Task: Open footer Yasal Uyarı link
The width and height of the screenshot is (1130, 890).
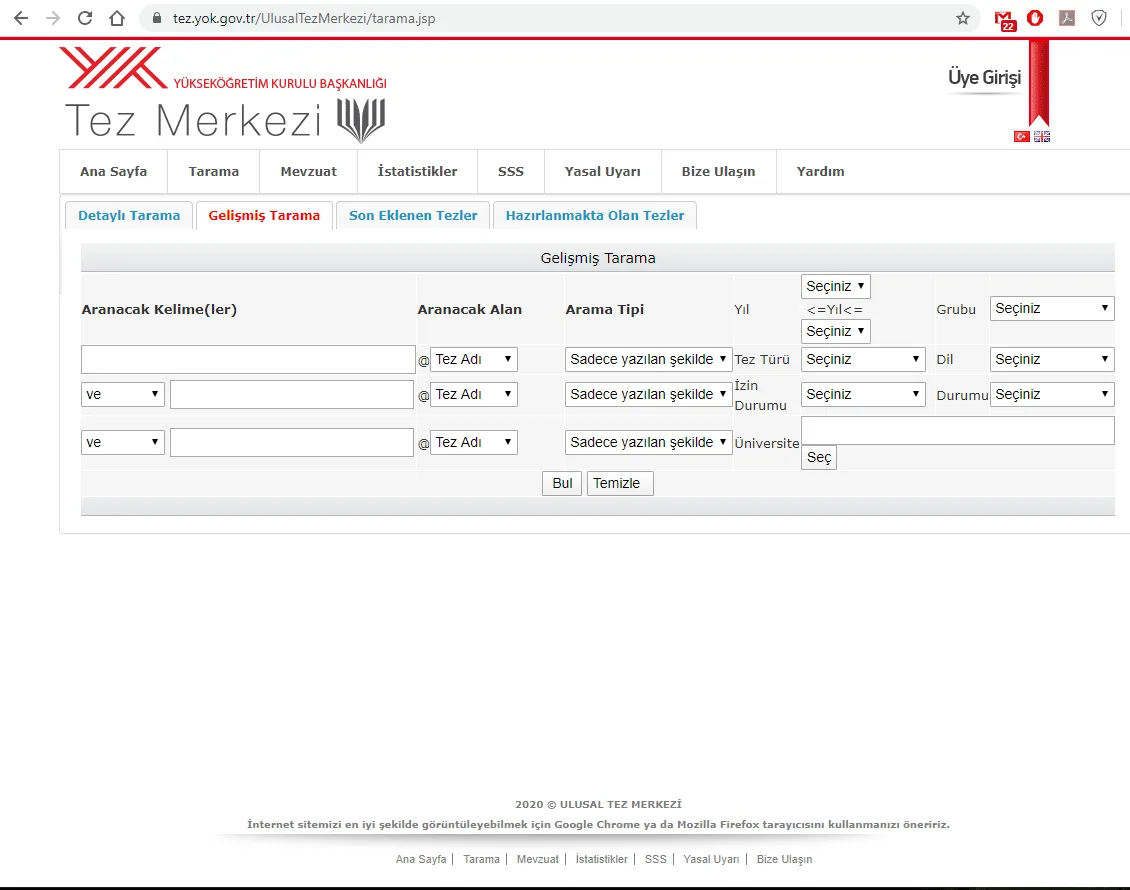Action: click(711, 859)
